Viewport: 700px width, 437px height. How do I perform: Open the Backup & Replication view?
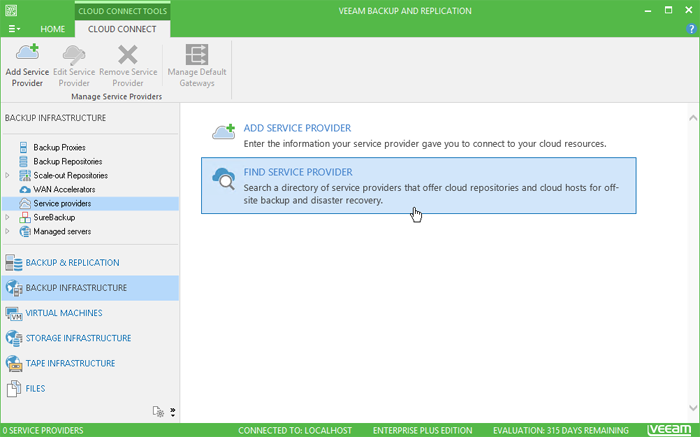[x=72, y=263]
